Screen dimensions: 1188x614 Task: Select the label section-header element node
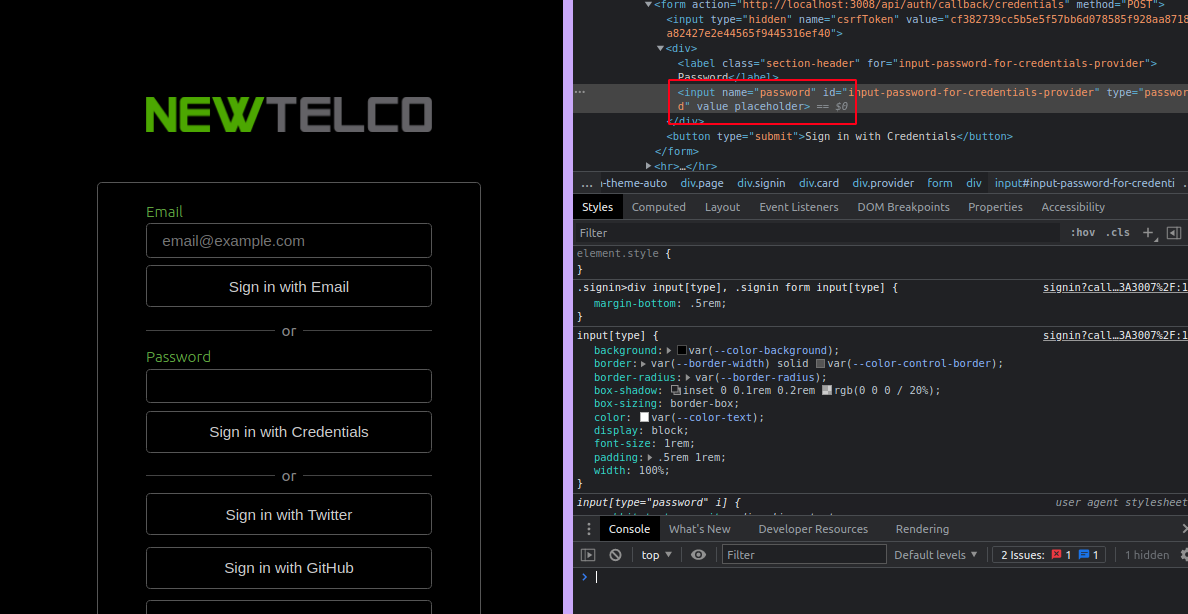click(917, 70)
